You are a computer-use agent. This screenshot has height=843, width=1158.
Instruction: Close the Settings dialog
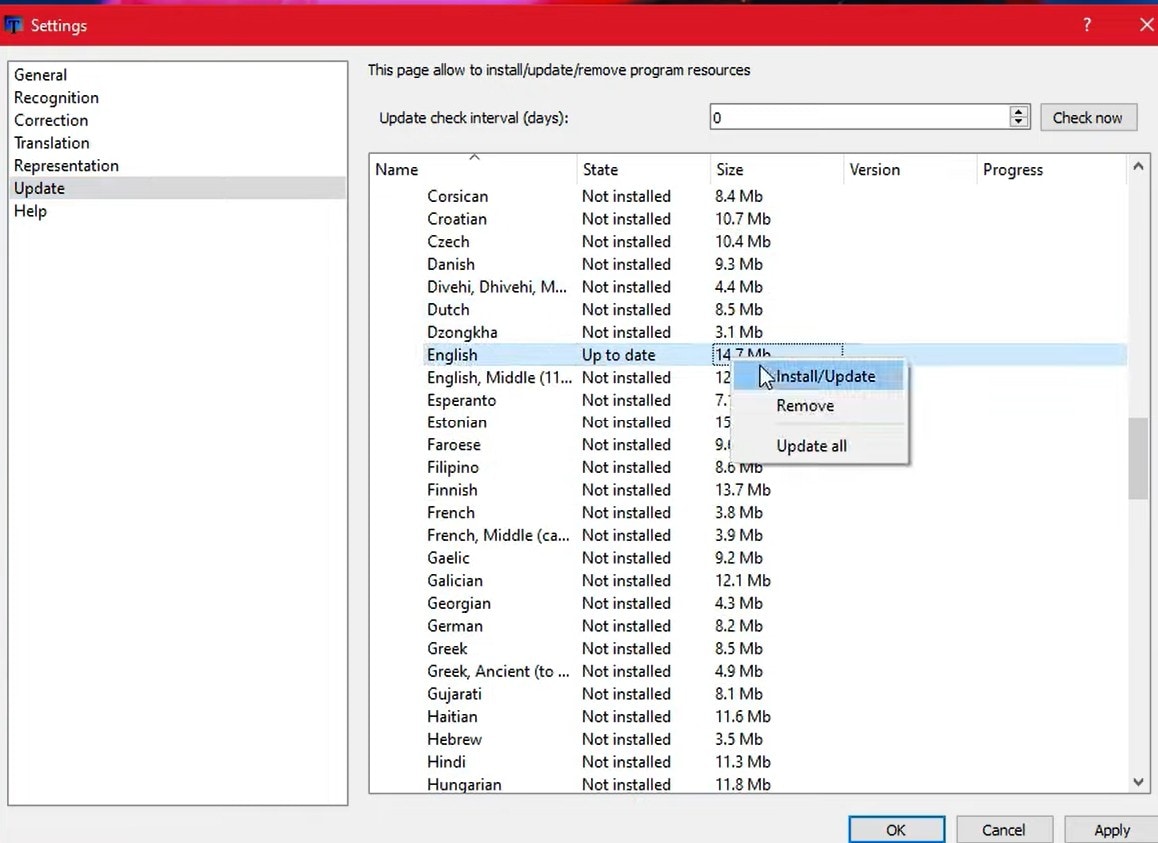point(1146,24)
